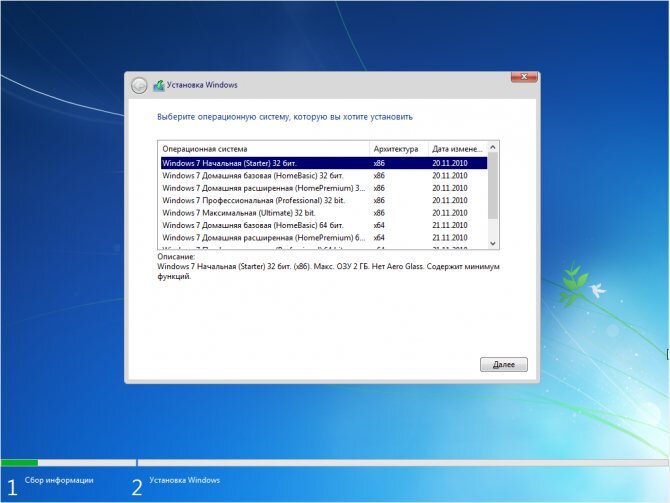Click the x86 cell in Professional 32 bit row
The width and height of the screenshot is (670, 503).
pyautogui.click(x=379, y=200)
